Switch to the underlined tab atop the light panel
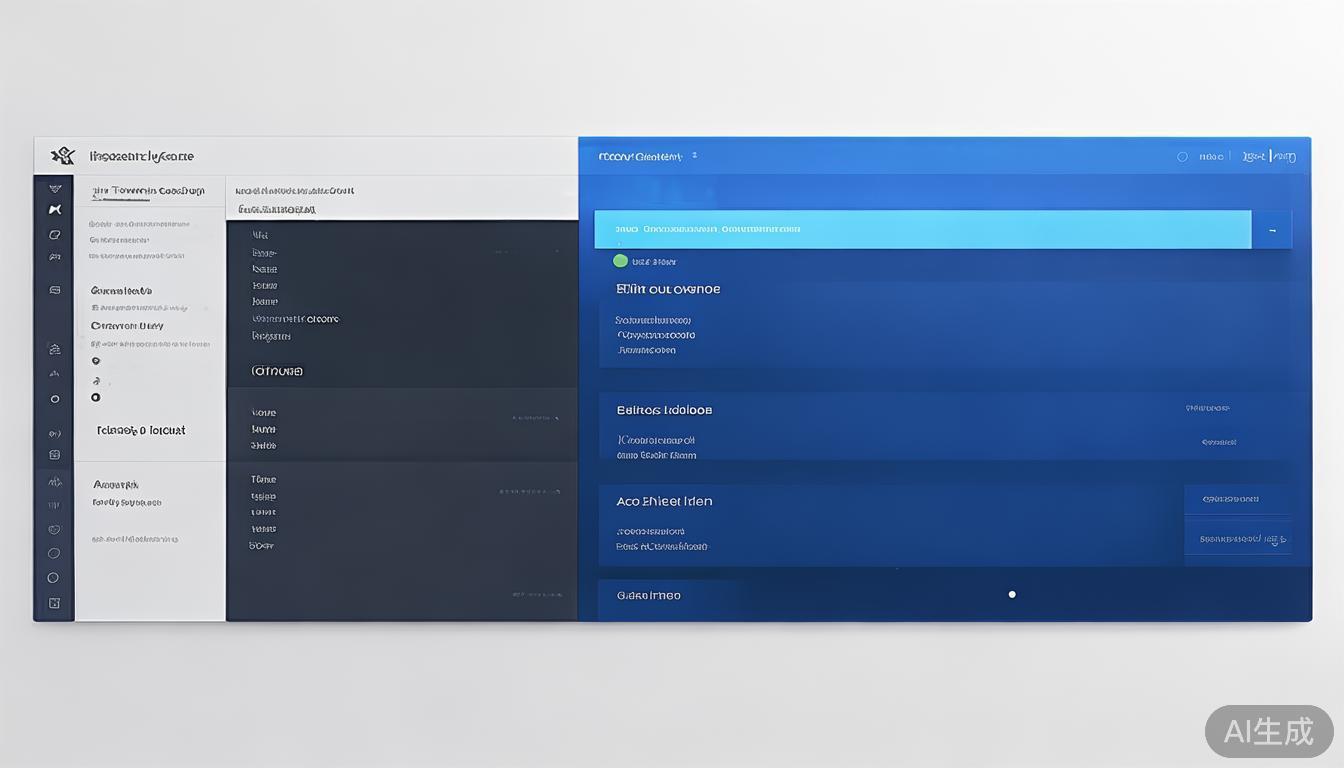Screen dimensions: 1344x768 click(148, 191)
